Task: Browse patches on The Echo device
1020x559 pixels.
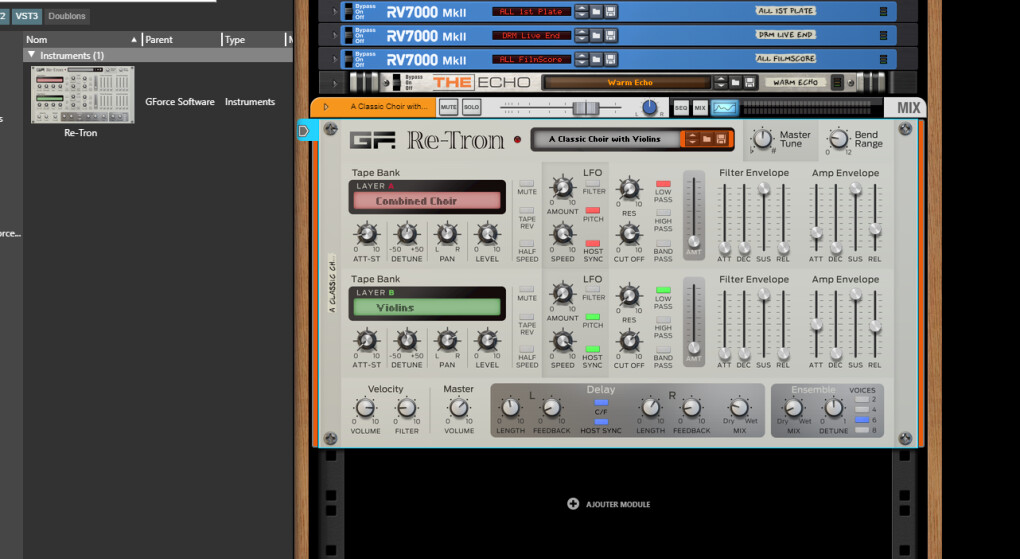Action: [735, 83]
